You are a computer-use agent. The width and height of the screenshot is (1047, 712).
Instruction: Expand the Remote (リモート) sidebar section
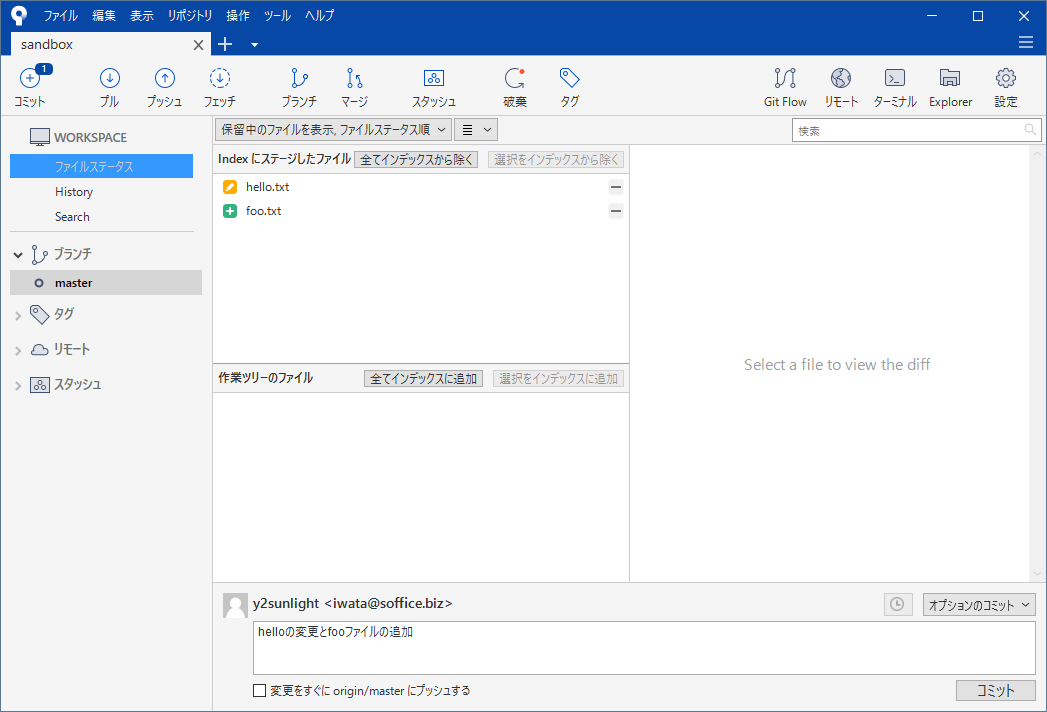(17, 350)
